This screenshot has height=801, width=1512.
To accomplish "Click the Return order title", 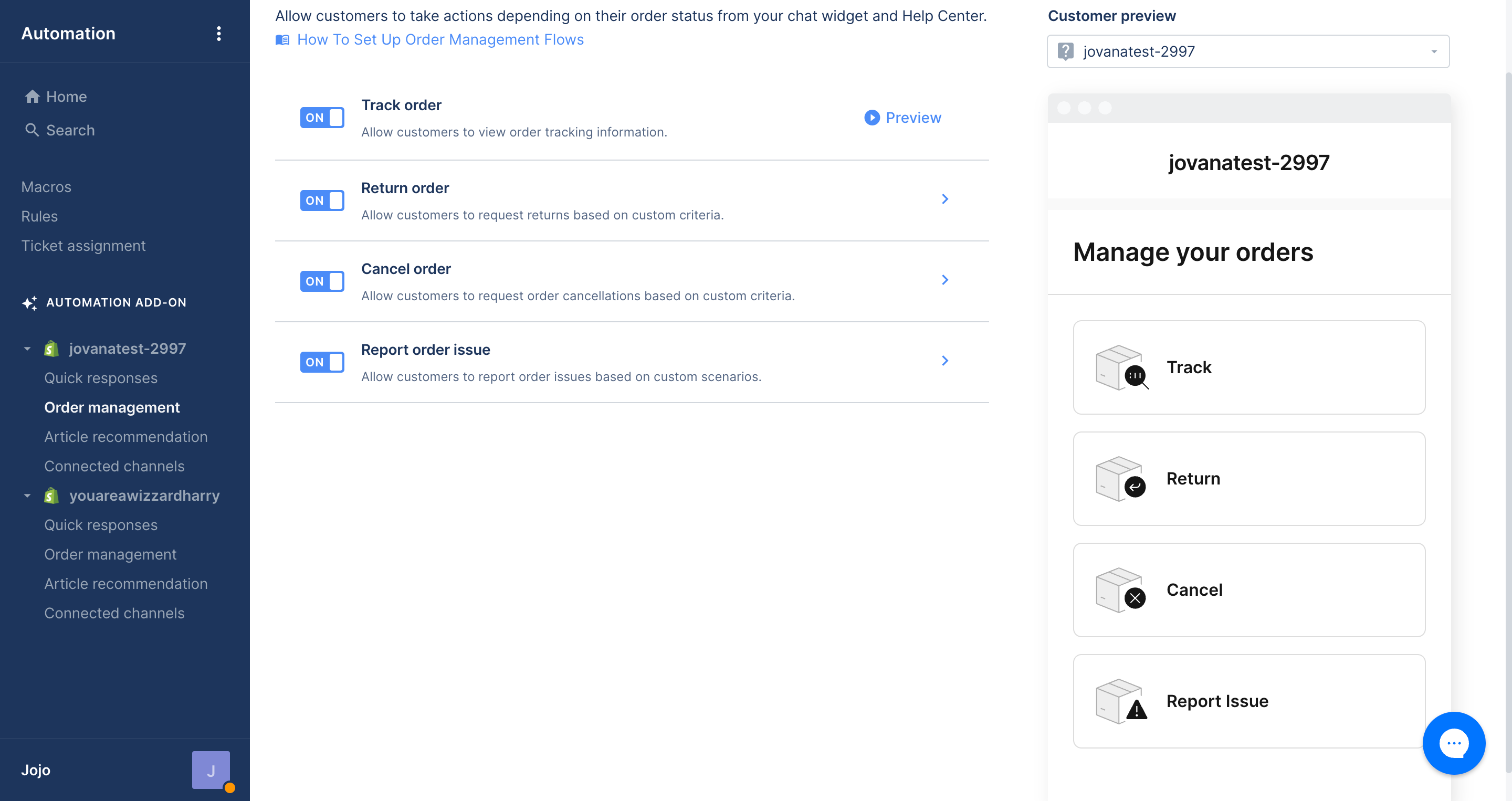I will point(405,188).
